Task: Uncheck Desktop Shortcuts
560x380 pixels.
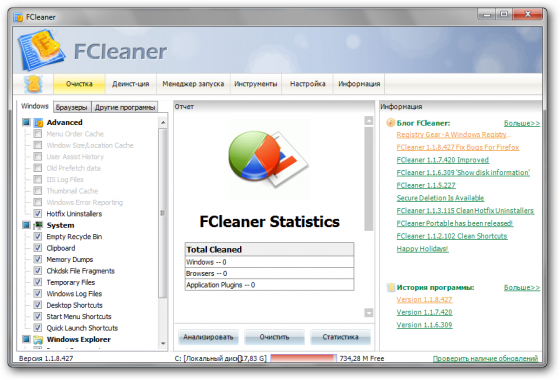Action: click(38, 305)
